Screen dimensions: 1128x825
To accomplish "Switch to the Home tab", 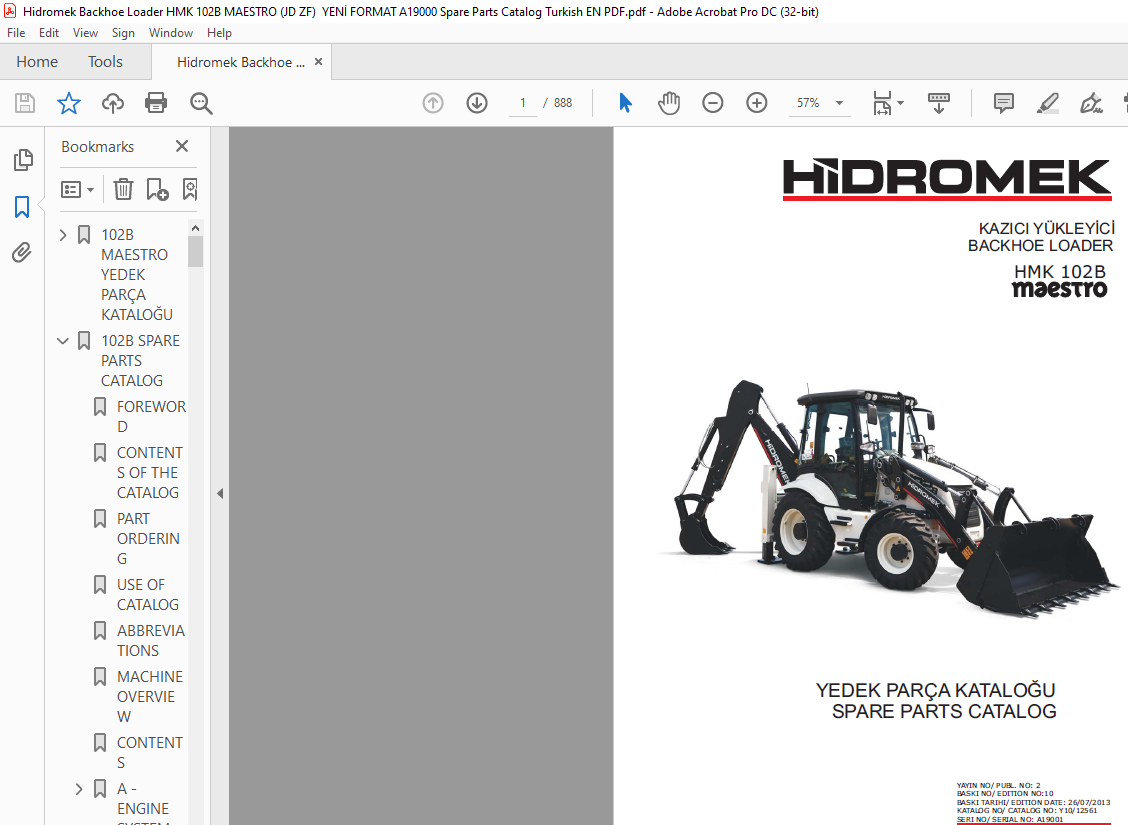I will (x=37, y=62).
